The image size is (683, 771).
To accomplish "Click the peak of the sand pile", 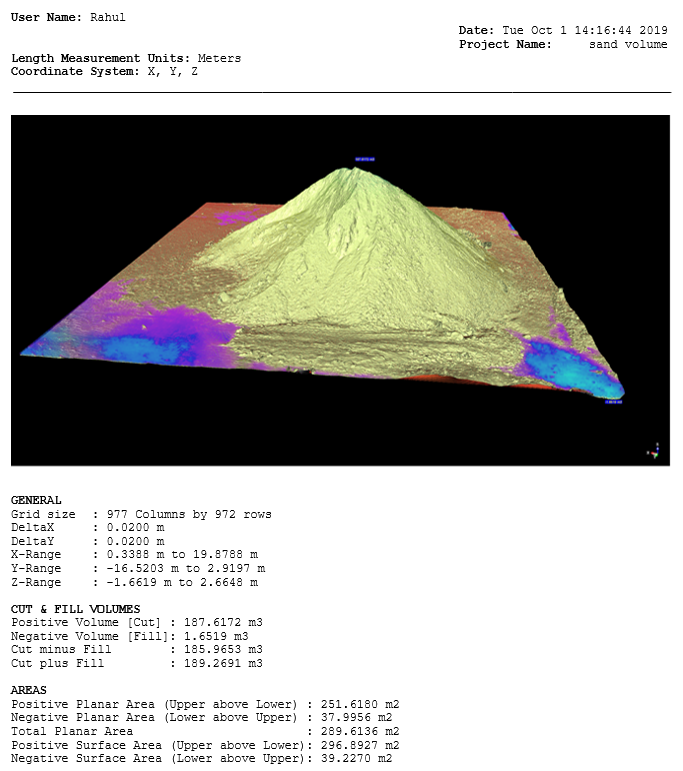I will coord(349,174).
